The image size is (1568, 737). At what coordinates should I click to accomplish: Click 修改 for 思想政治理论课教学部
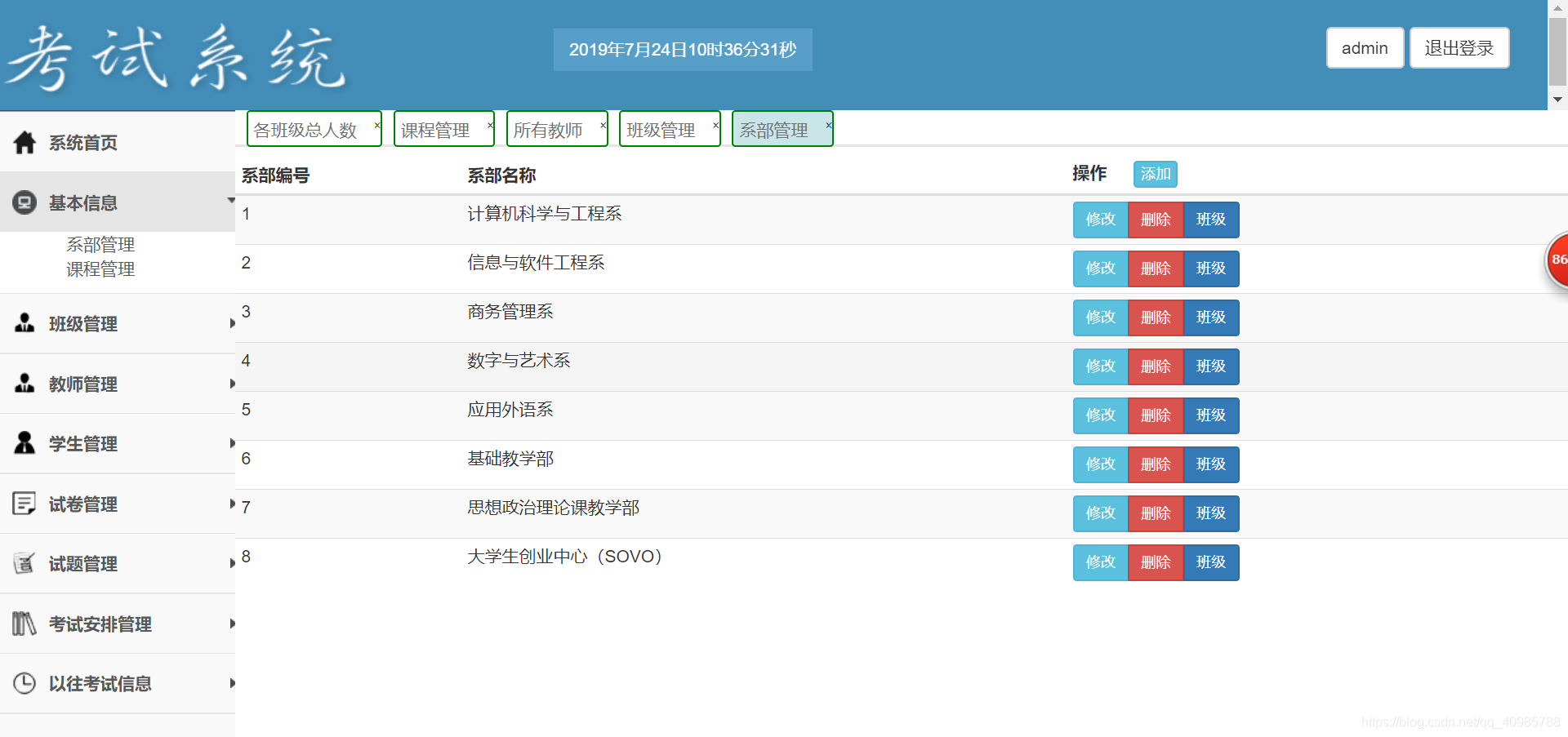click(1100, 513)
